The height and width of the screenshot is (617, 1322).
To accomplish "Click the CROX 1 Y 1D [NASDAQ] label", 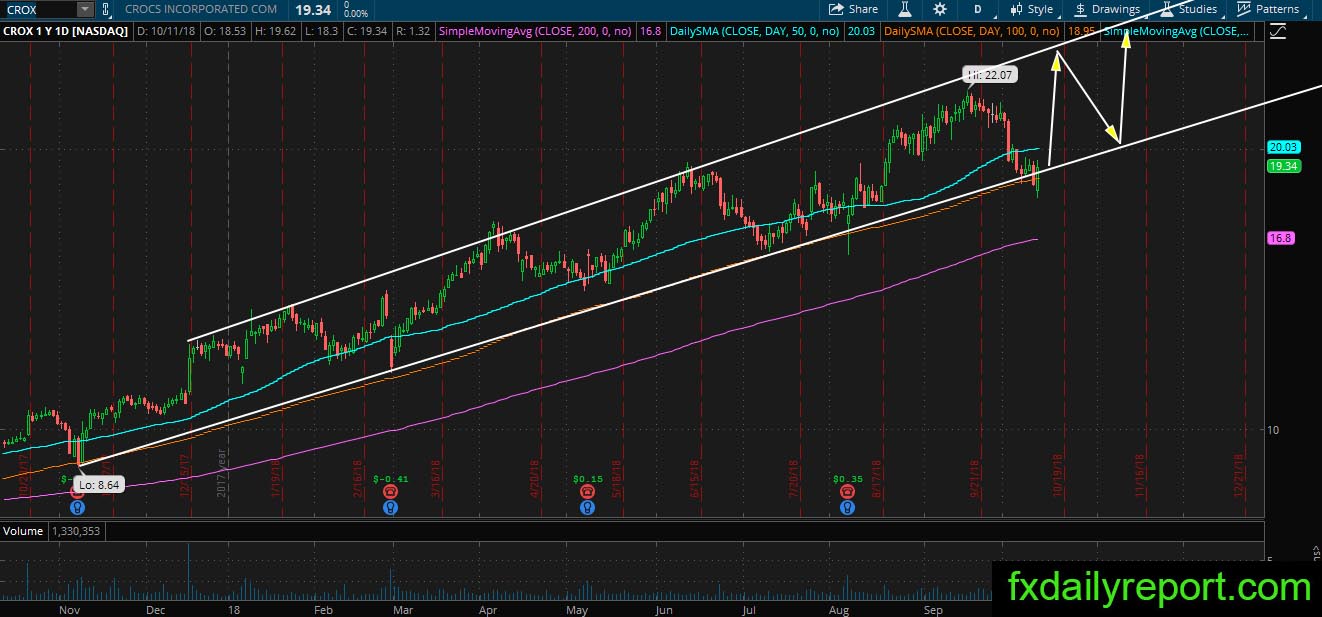I will tap(66, 32).
